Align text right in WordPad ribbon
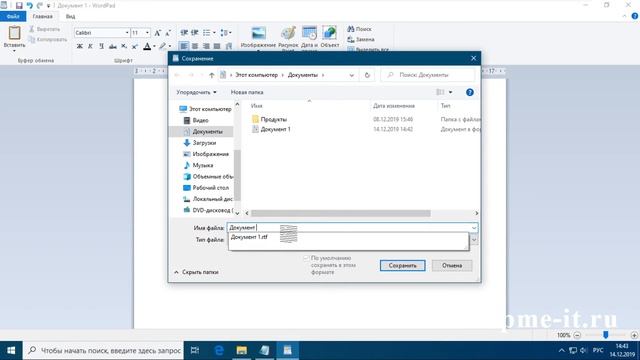Screen dimensions: 640x360 click(206, 47)
